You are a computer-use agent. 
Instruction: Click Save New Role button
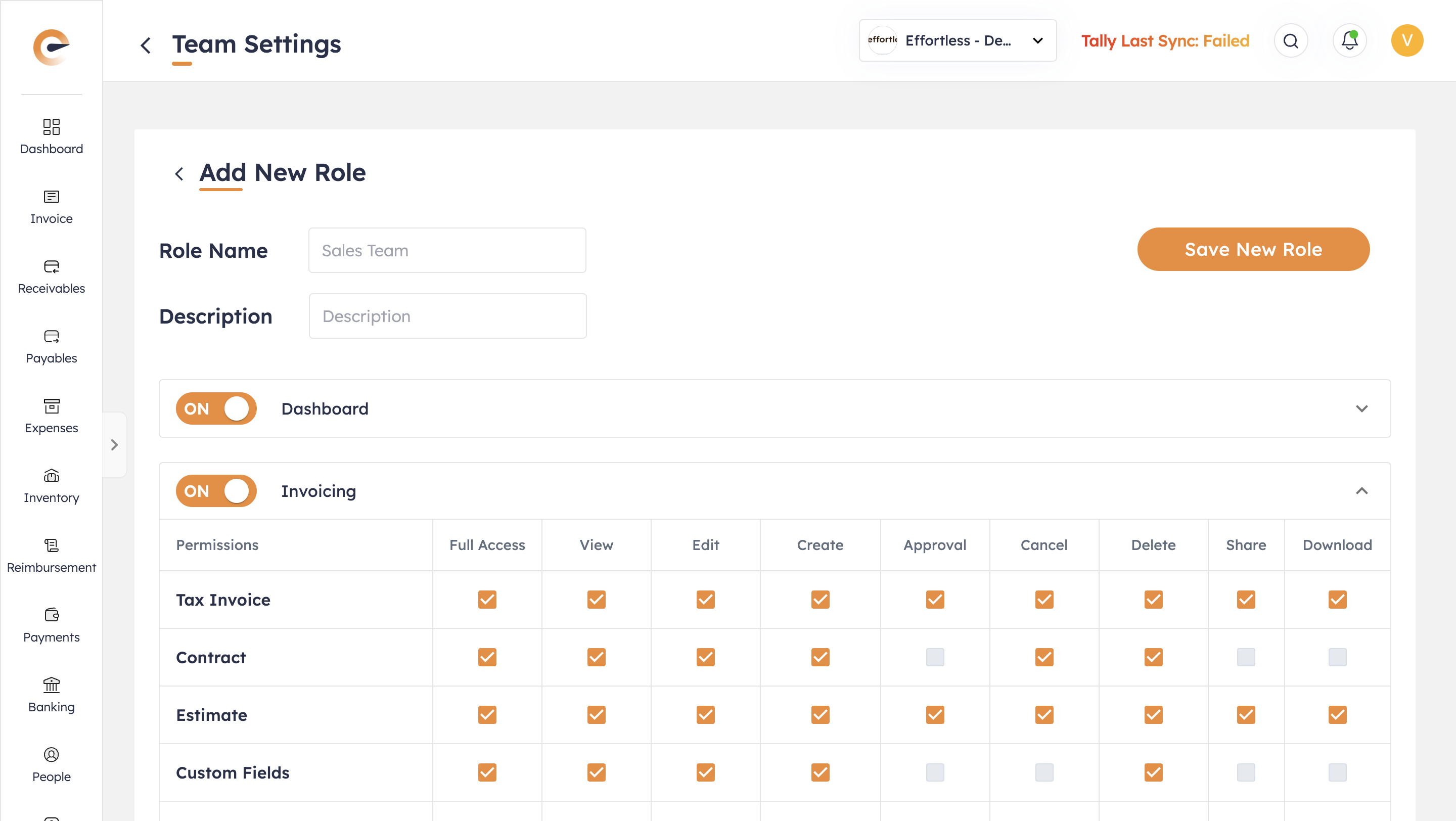1253,249
